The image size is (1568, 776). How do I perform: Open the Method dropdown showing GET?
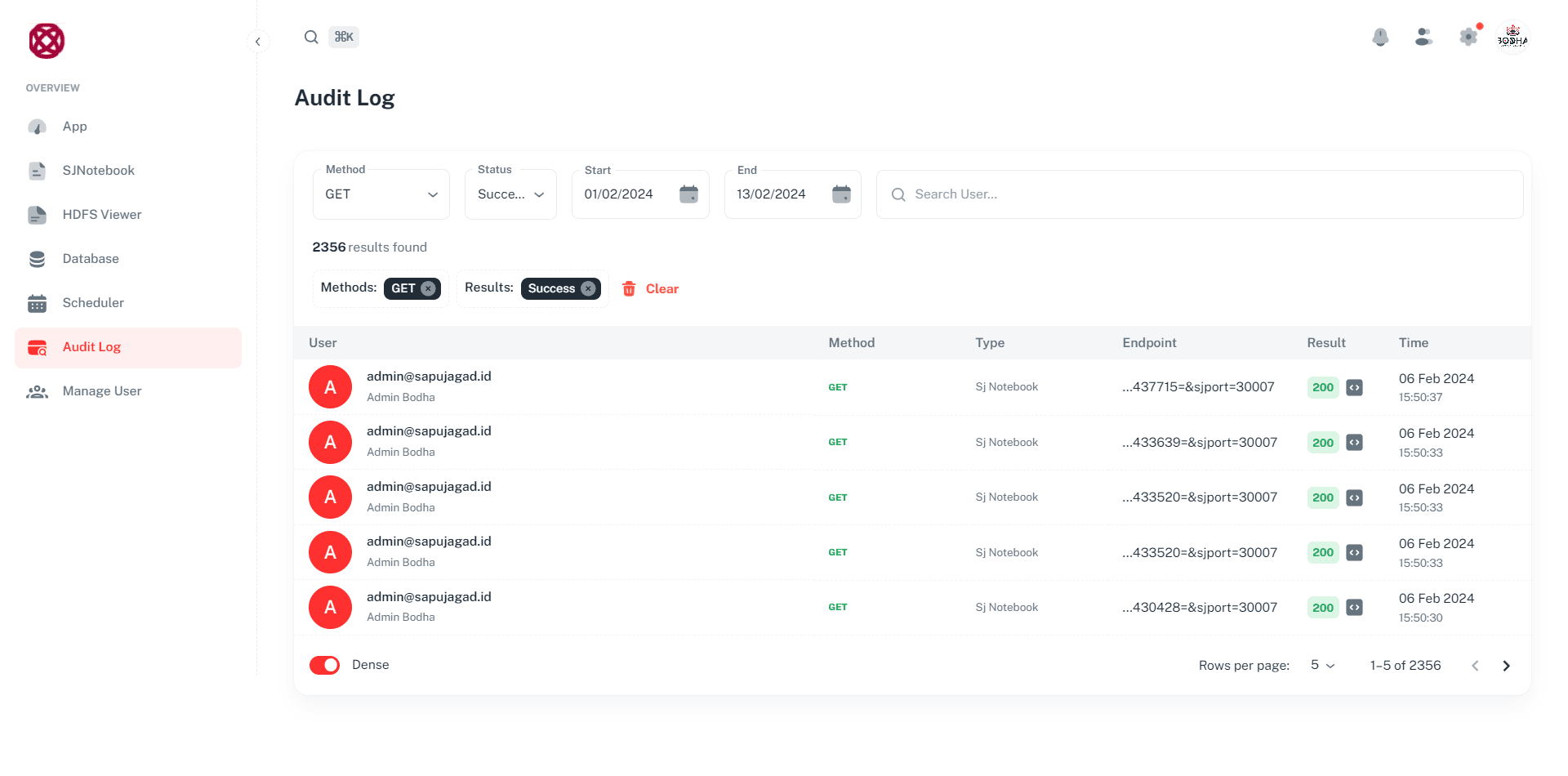[381, 194]
